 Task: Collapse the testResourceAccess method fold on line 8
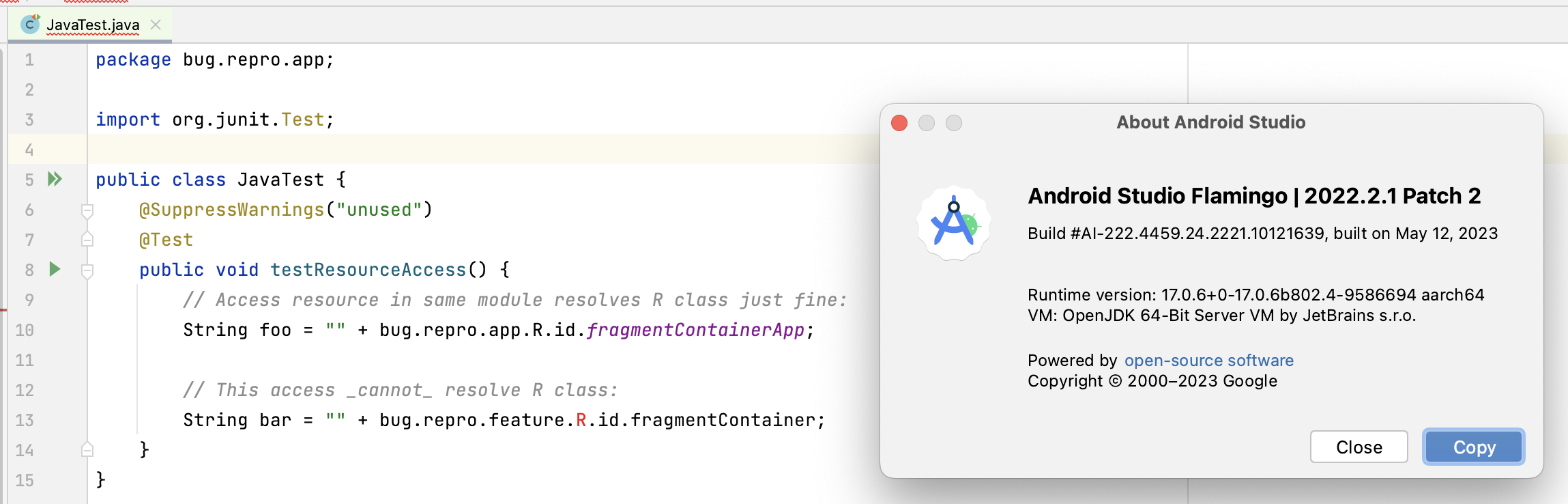tap(87, 270)
